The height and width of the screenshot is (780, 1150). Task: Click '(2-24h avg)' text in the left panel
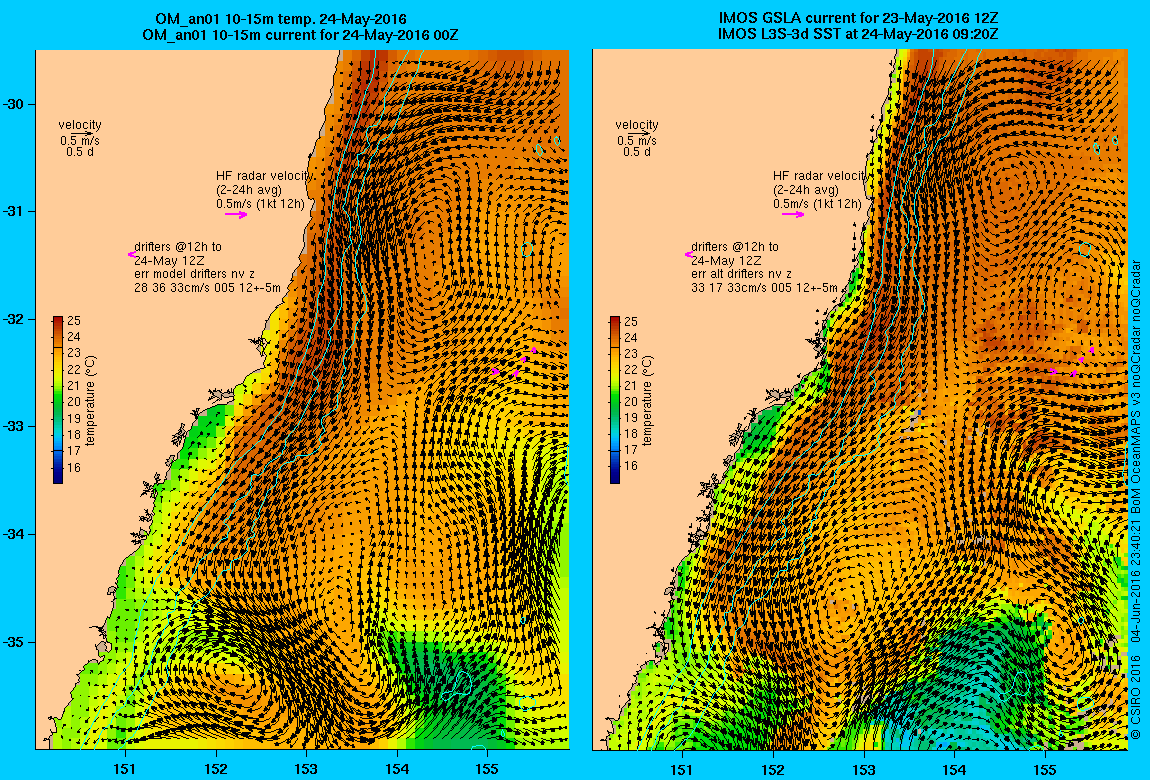coord(249,190)
